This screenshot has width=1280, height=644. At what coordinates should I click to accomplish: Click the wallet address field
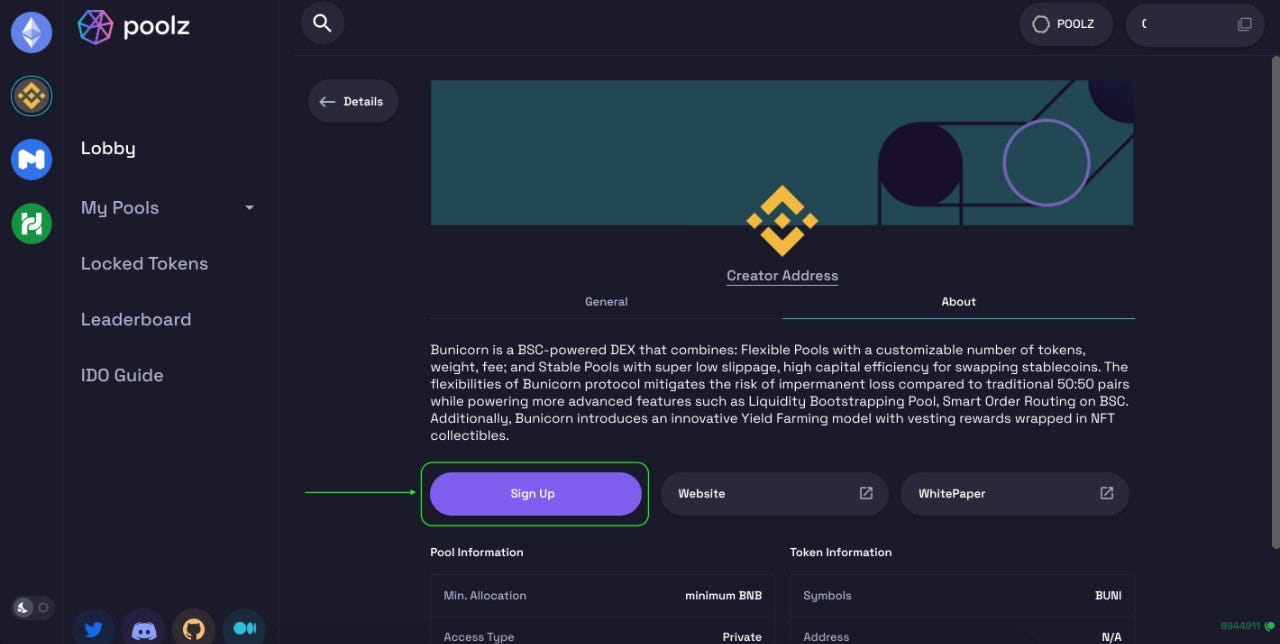click(x=1195, y=24)
